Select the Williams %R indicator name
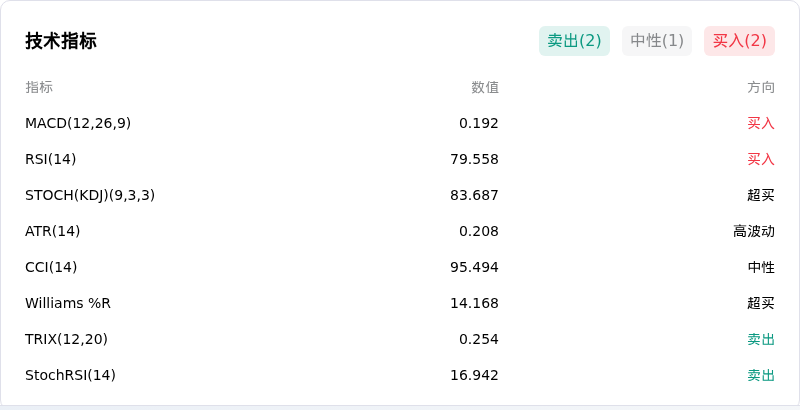800x410 pixels. coord(68,303)
